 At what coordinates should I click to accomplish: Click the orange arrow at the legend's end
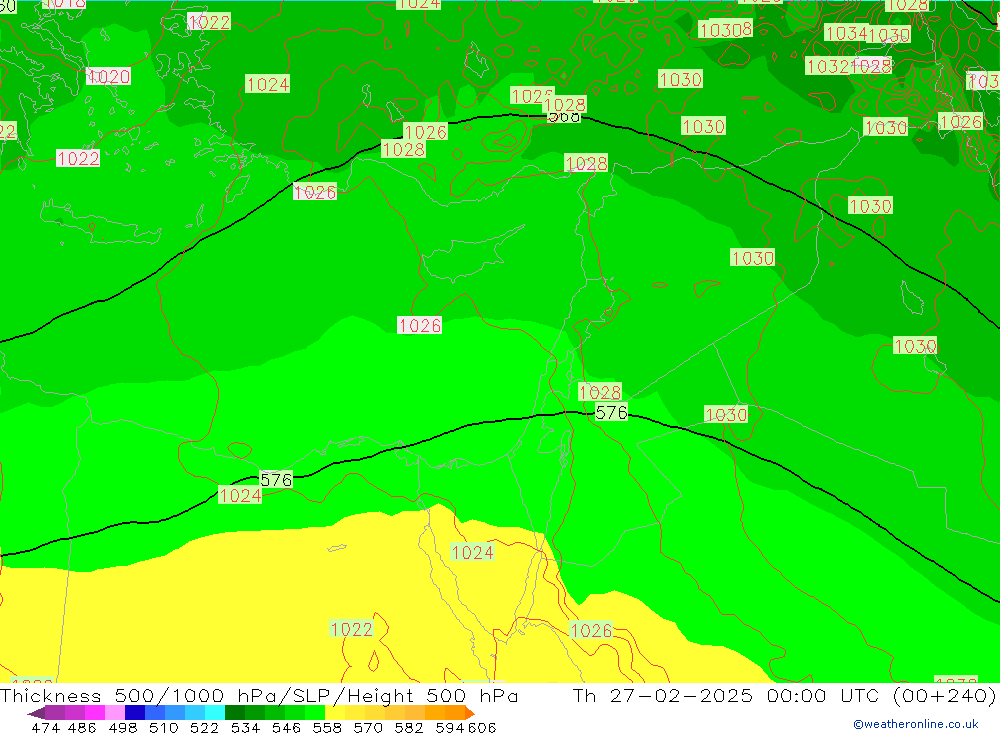pyautogui.click(x=470, y=713)
